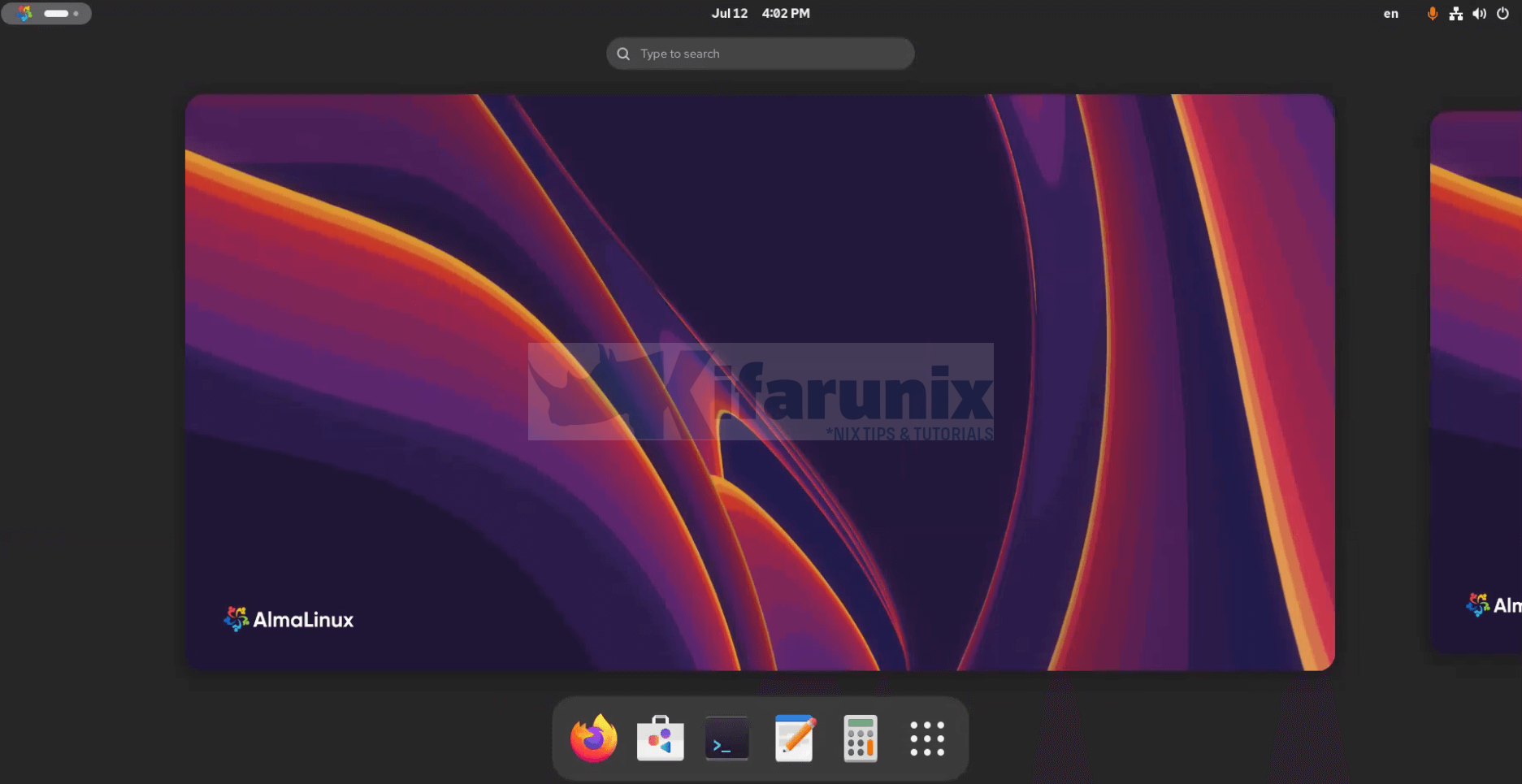The height and width of the screenshot is (784, 1522).
Task: Open the Software store app
Action: tap(660, 739)
